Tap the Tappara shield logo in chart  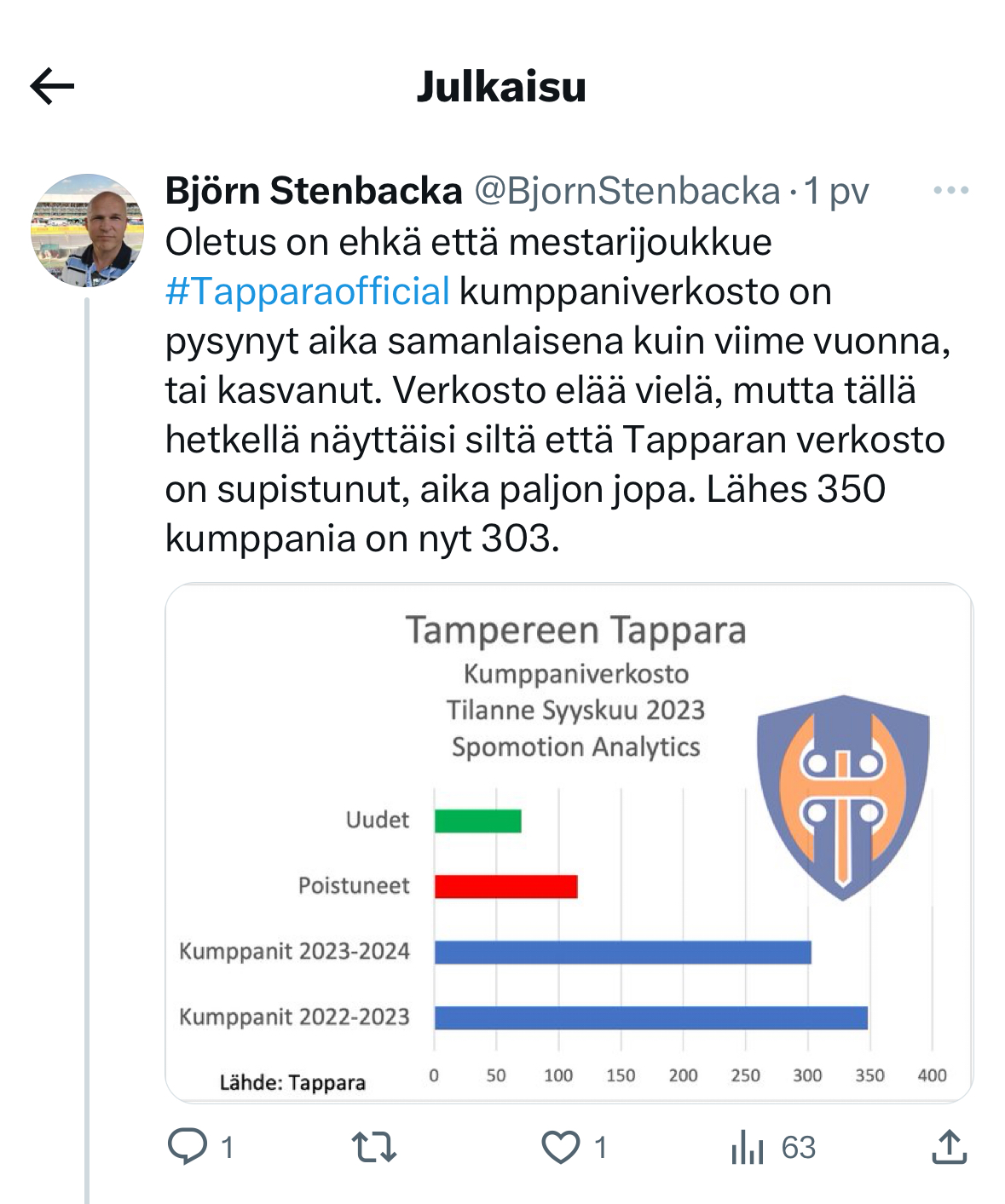(842, 797)
